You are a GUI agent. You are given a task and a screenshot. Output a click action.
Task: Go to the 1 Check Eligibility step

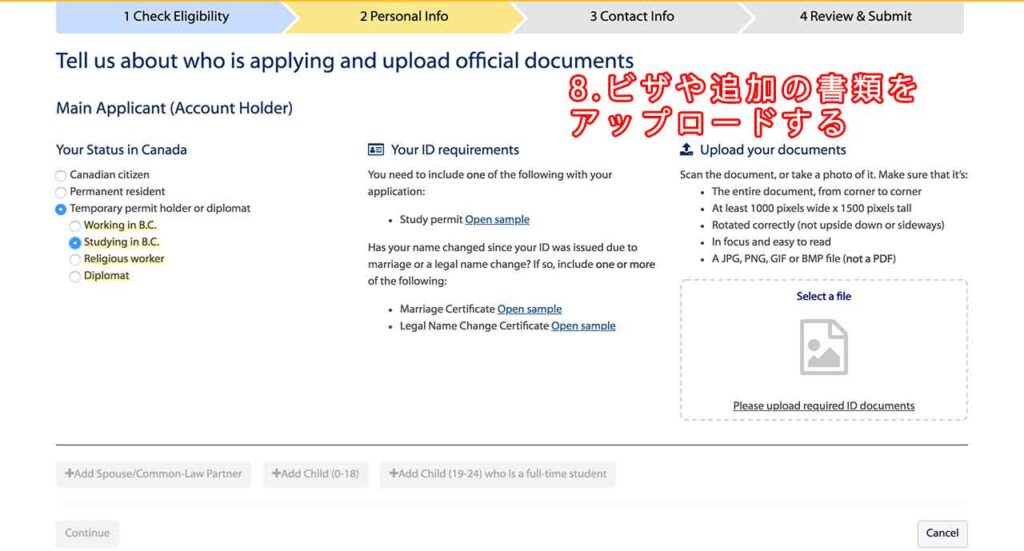tap(175, 16)
